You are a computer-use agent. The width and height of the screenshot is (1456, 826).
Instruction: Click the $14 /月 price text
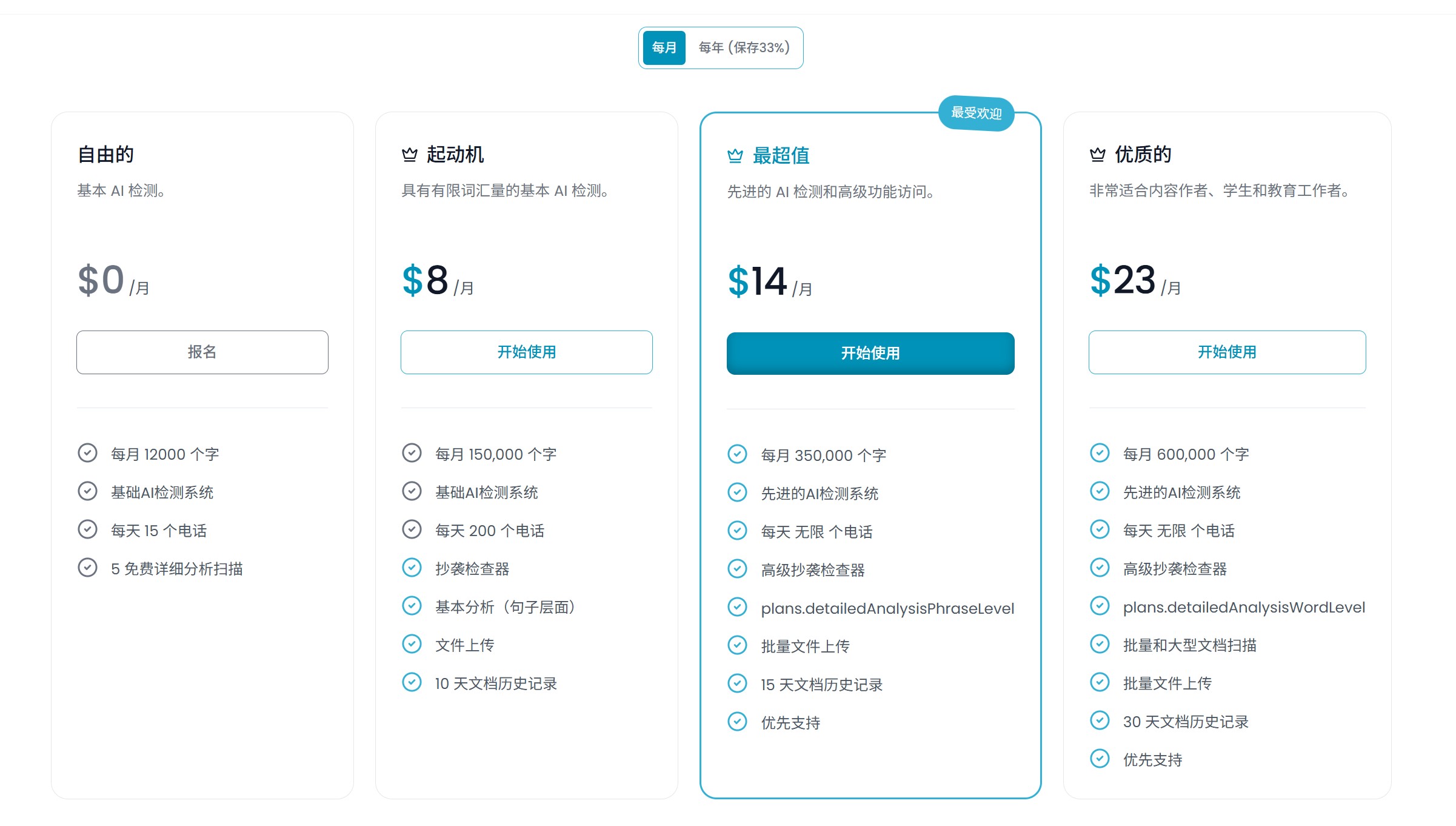tap(769, 282)
